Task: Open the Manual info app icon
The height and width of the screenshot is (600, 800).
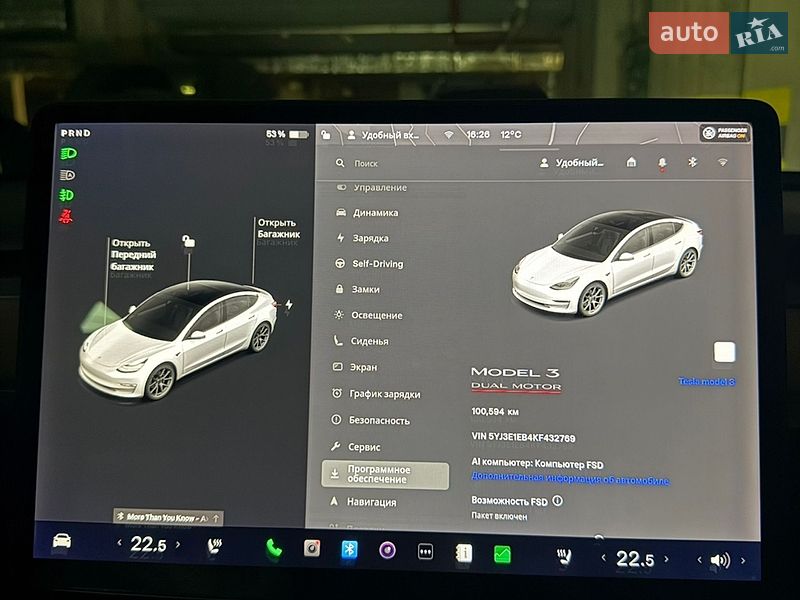Action: click(x=464, y=553)
